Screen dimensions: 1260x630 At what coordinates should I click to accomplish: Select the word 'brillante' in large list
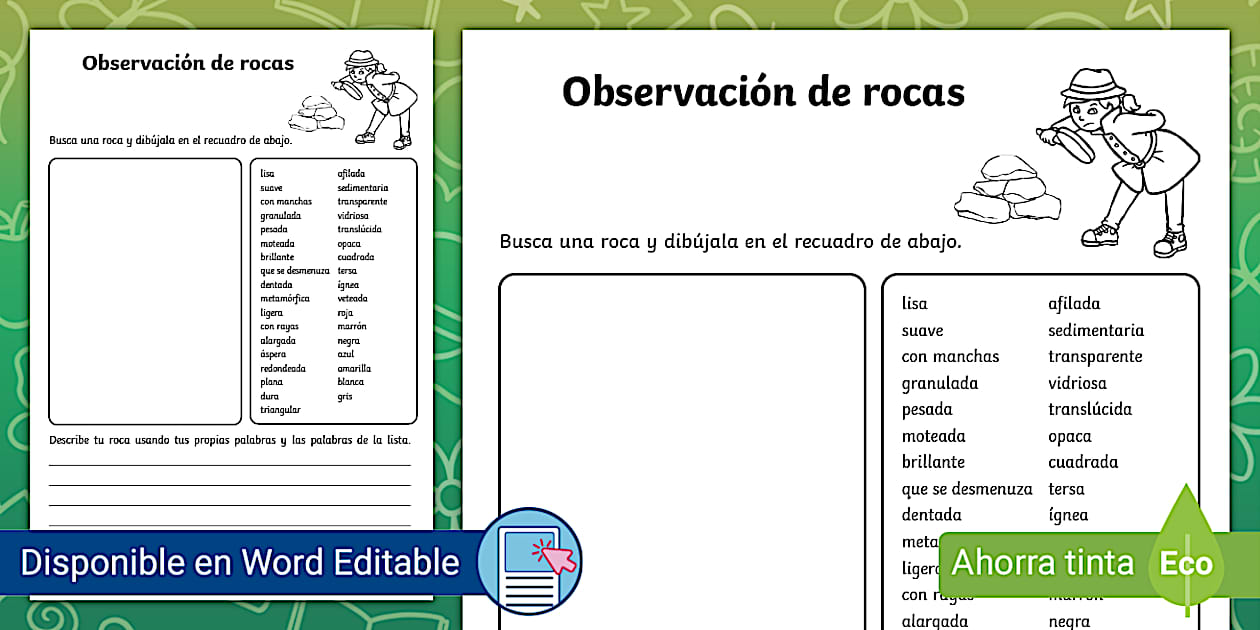933,462
